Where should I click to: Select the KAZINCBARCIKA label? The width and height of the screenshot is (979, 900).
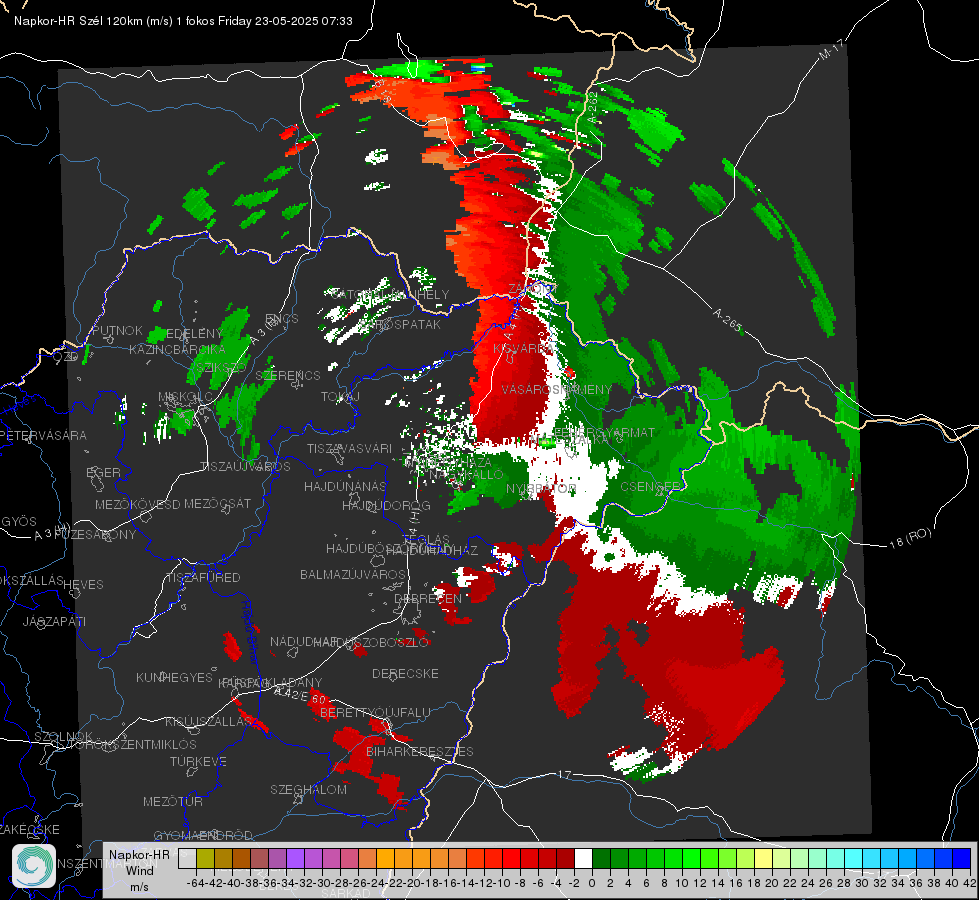177,349
